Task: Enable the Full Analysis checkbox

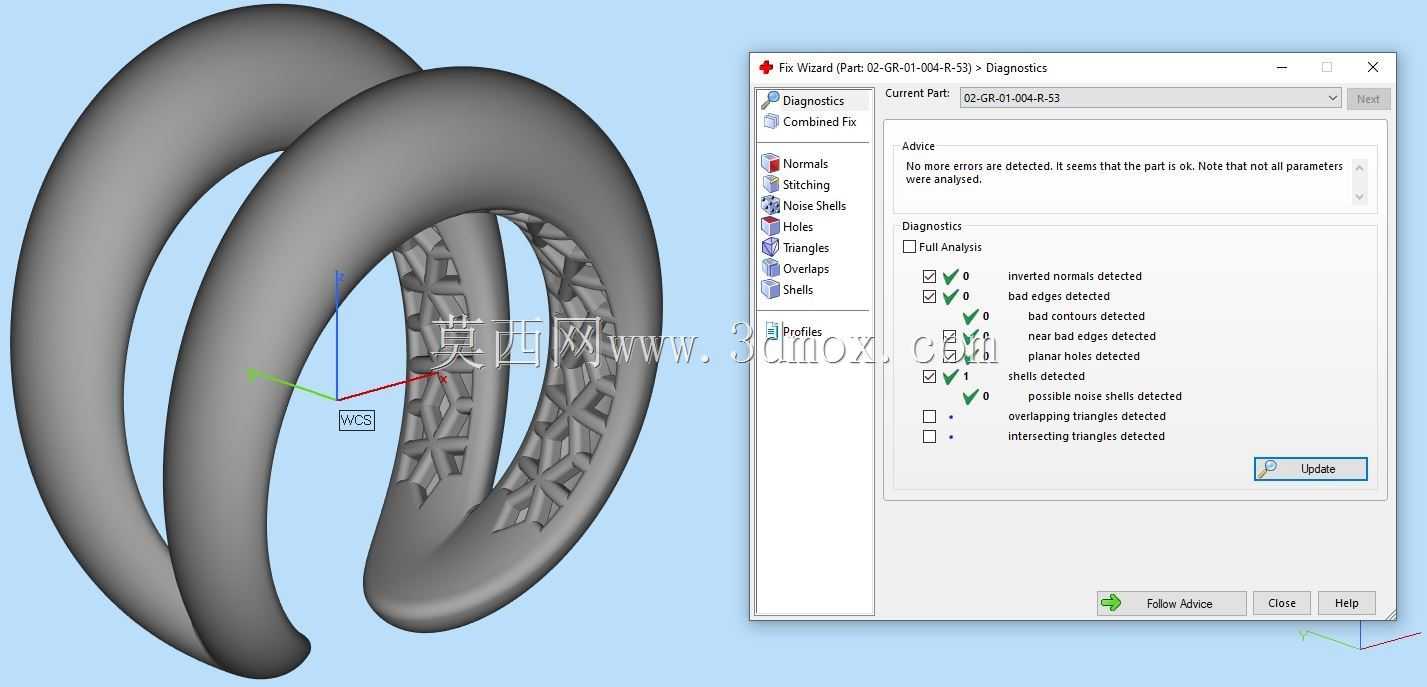Action: (909, 247)
